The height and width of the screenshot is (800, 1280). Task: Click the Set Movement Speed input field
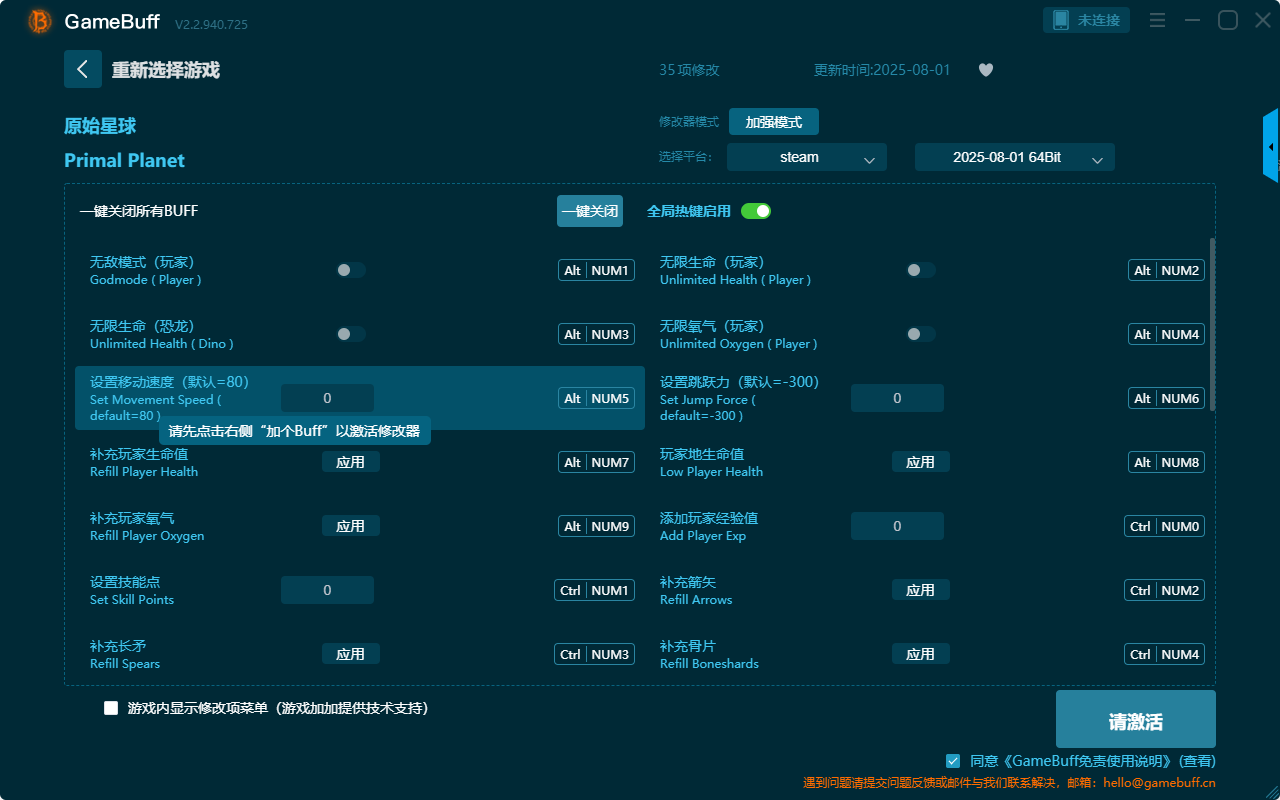(x=327, y=398)
